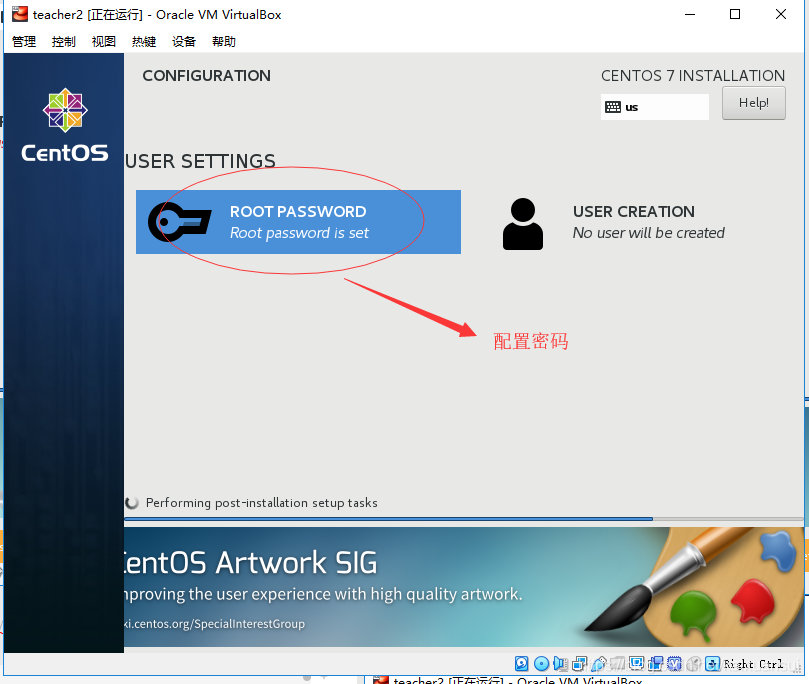Image resolution: width=809 pixels, height=684 pixels.
Task: Click the CENTOS 7 INSTALLATION heading
Action: pos(693,76)
